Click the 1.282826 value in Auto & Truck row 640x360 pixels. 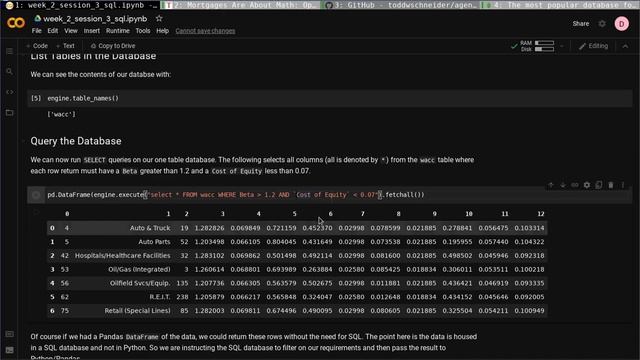209,228
